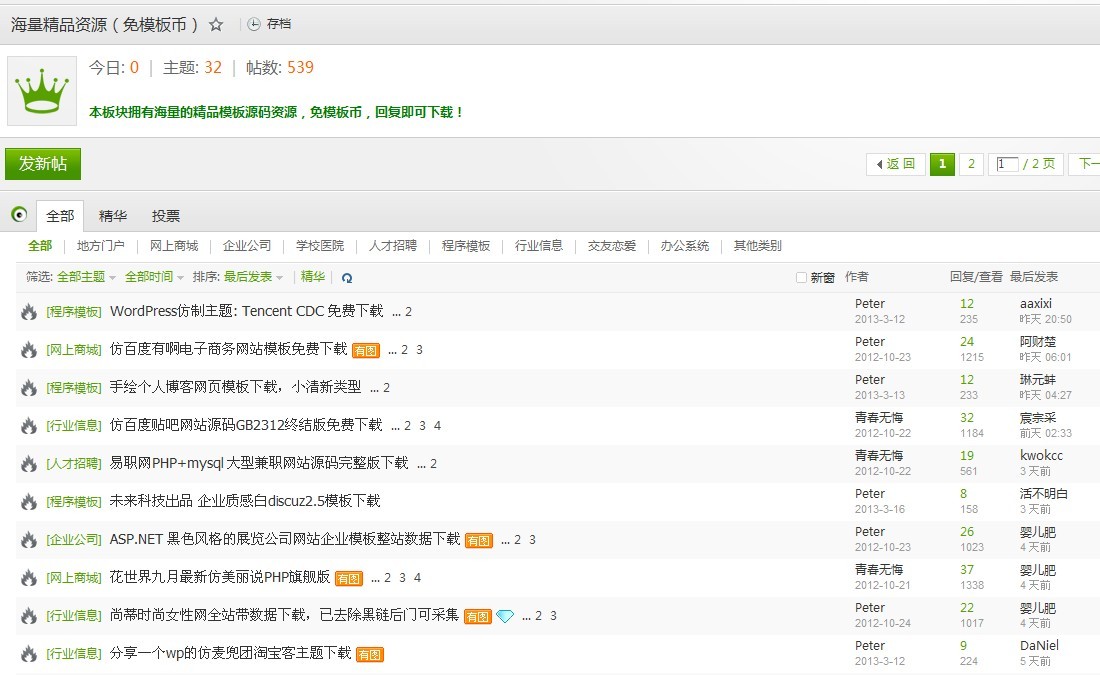Click the 返回 back button

[895, 164]
